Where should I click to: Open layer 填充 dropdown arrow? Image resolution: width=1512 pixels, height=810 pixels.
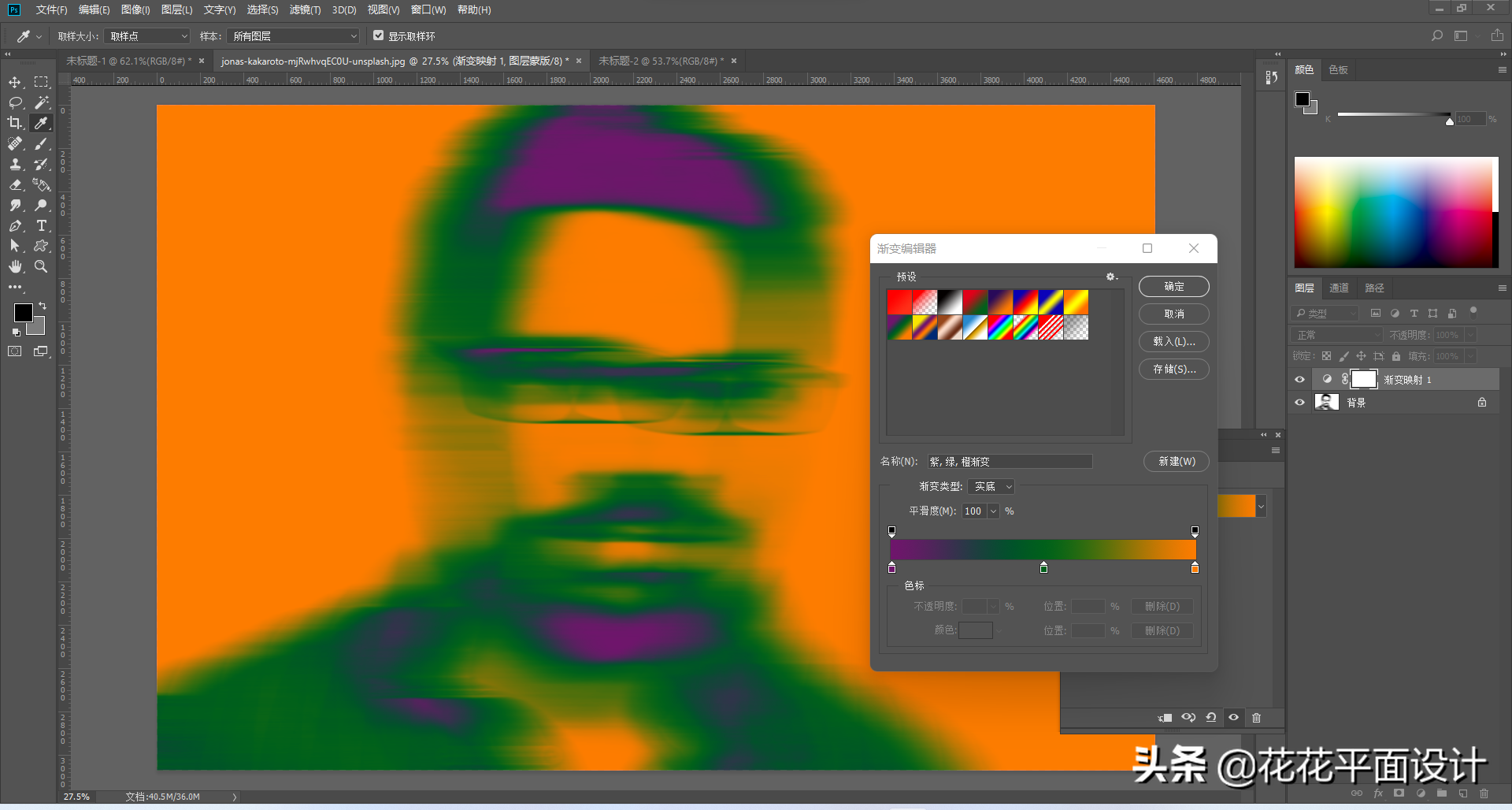(x=1470, y=356)
